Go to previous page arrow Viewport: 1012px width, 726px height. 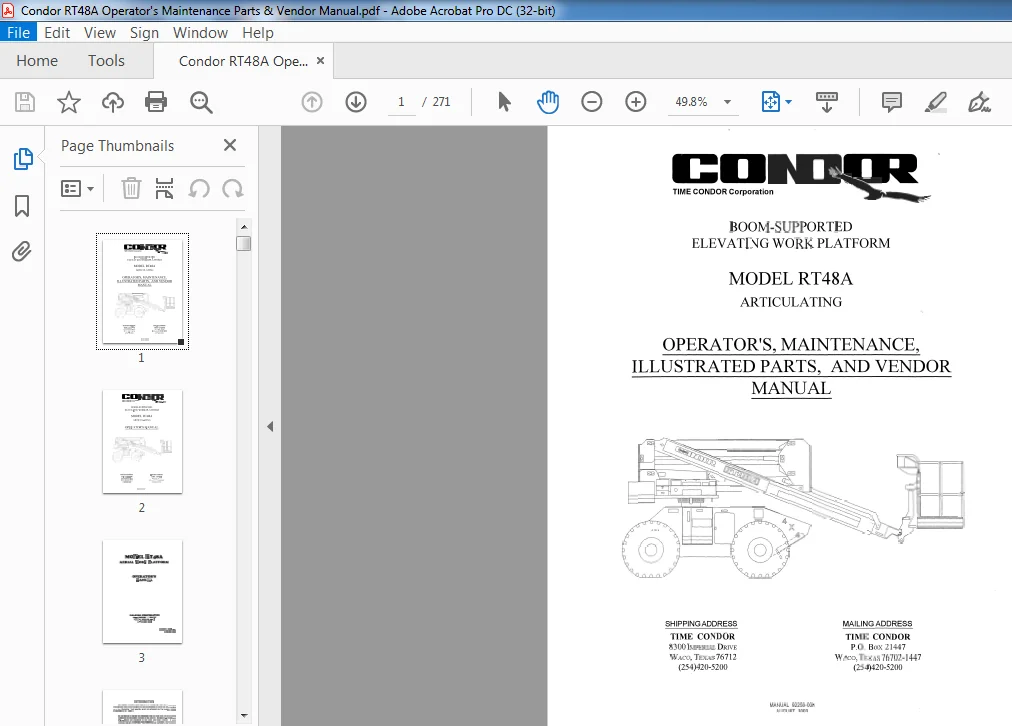(x=312, y=102)
